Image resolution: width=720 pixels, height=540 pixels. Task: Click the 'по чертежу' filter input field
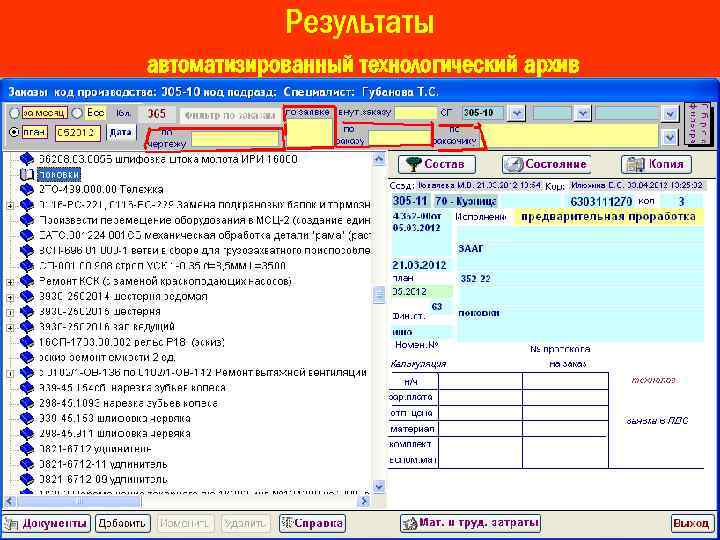(x=235, y=139)
